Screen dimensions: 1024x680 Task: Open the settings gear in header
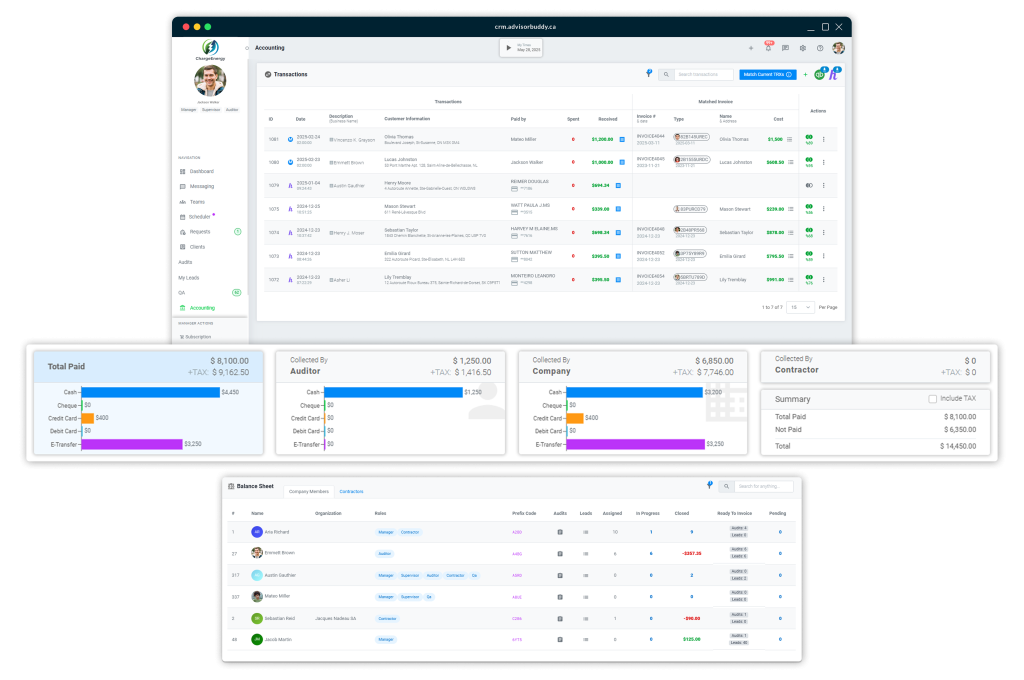point(802,48)
